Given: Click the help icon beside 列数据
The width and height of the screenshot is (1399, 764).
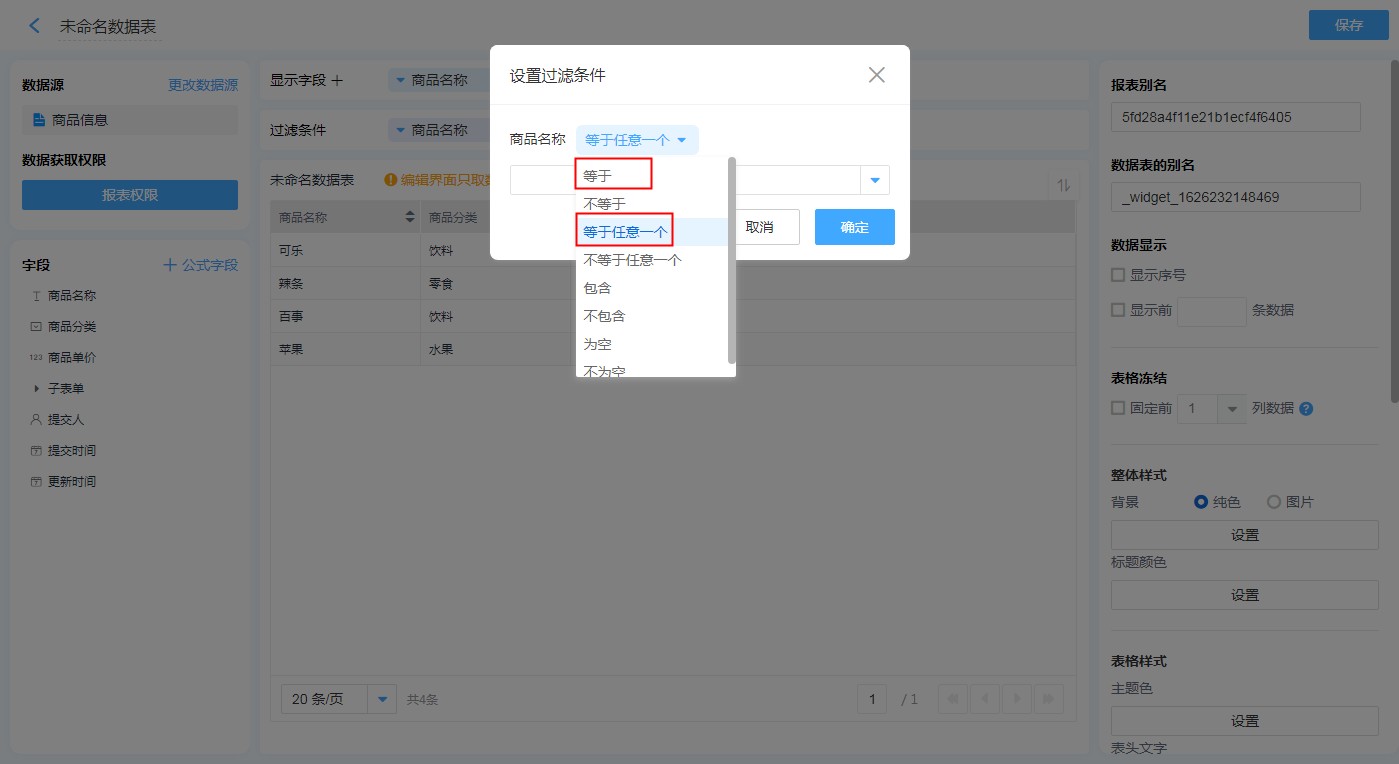Looking at the screenshot, I should [x=1306, y=409].
